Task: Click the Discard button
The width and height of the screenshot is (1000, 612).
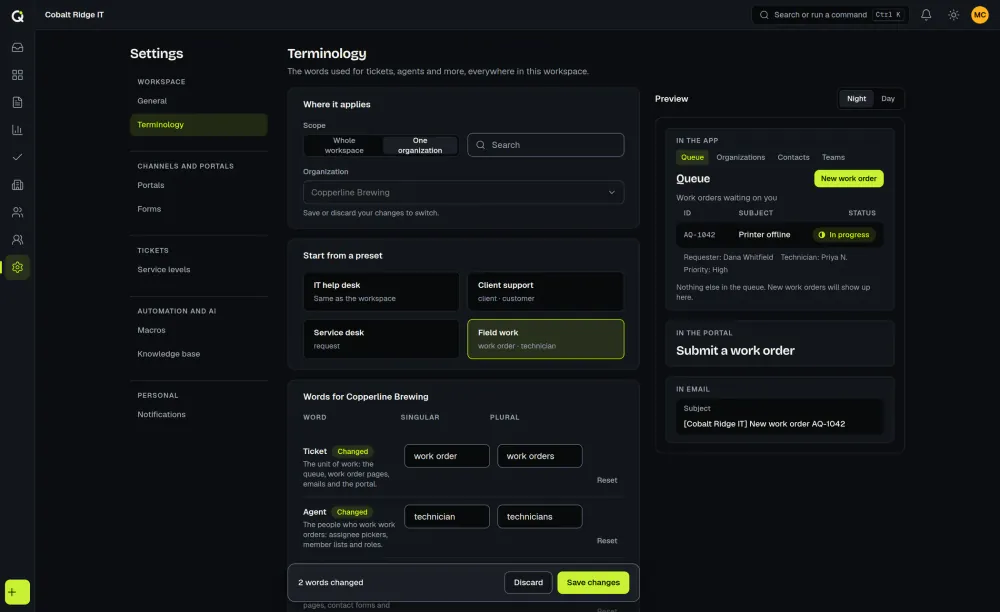Action: pos(528,583)
